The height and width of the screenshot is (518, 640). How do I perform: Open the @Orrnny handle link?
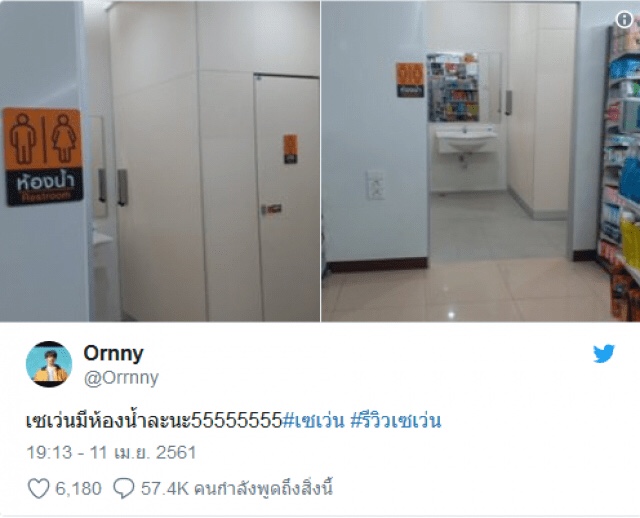point(121,378)
